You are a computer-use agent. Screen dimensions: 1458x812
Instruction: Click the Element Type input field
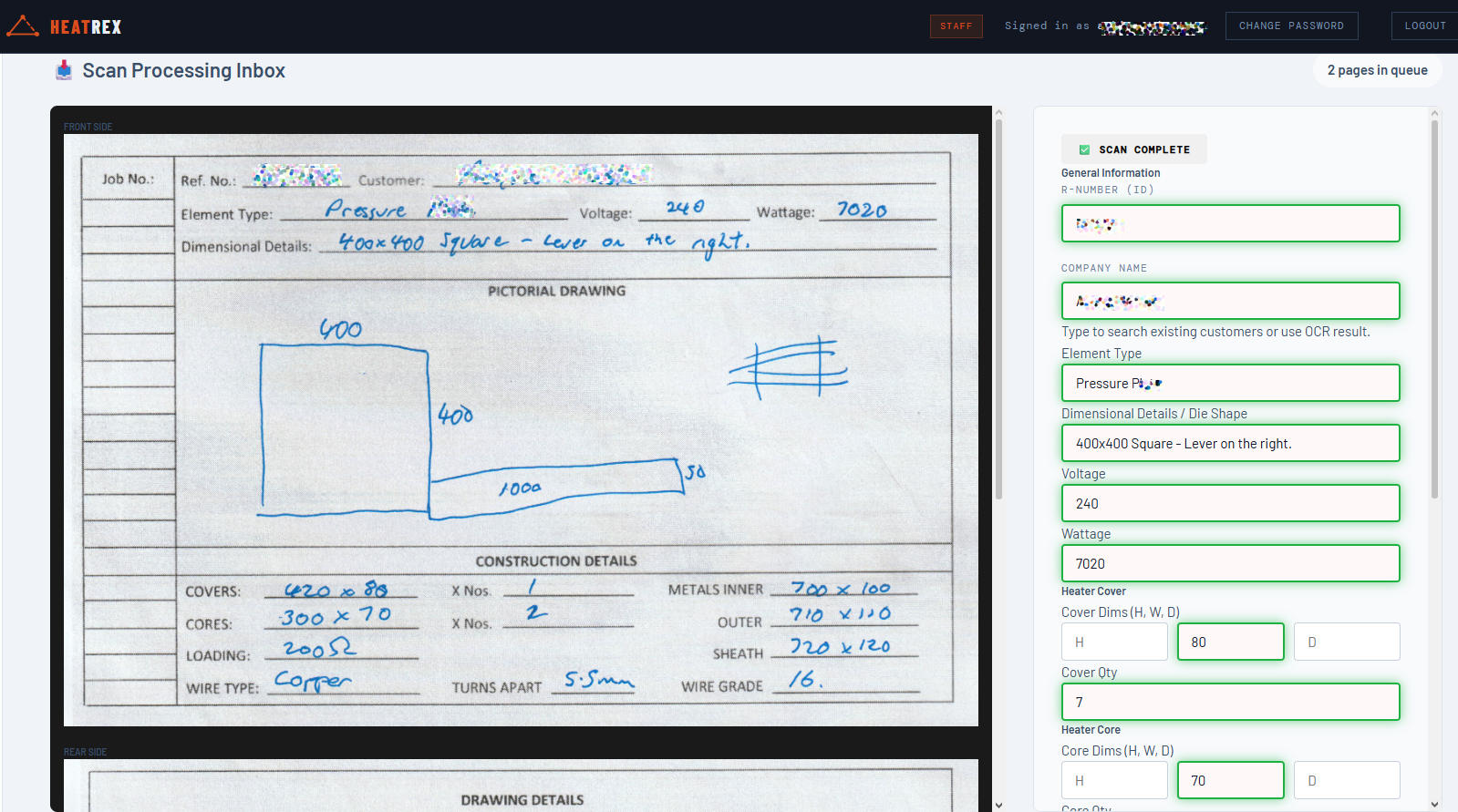[1230, 383]
